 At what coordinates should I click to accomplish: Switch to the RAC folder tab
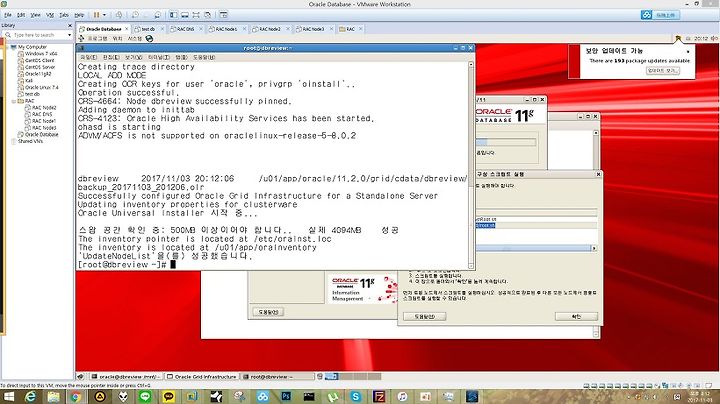pyautogui.click(x=350, y=29)
